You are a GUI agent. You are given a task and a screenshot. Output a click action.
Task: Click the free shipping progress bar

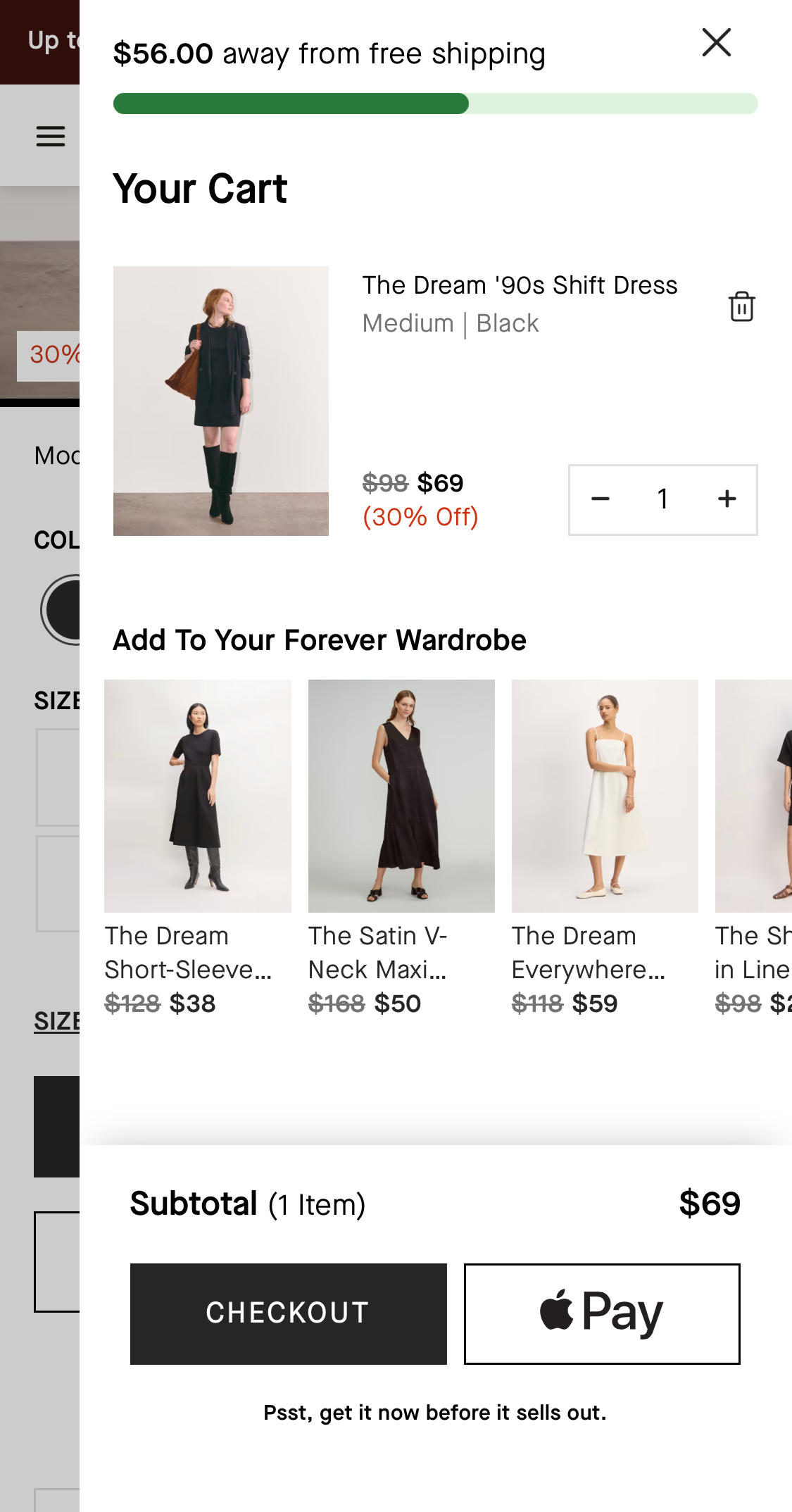click(435, 104)
